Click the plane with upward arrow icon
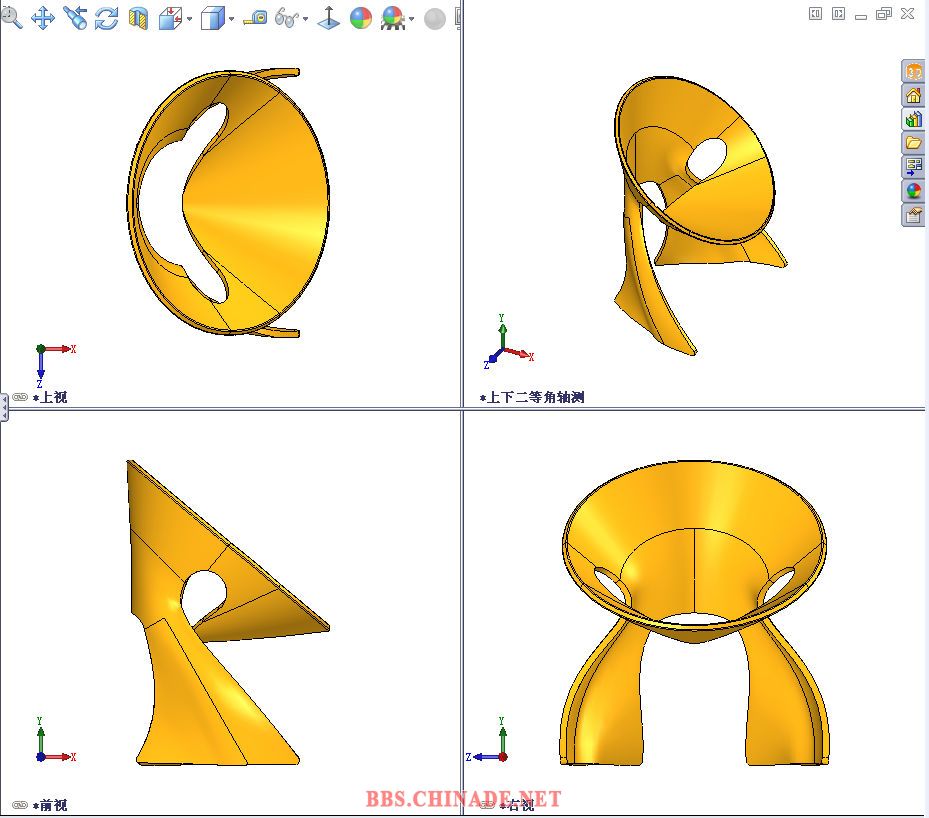The height and width of the screenshot is (818, 929). (x=329, y=18)
